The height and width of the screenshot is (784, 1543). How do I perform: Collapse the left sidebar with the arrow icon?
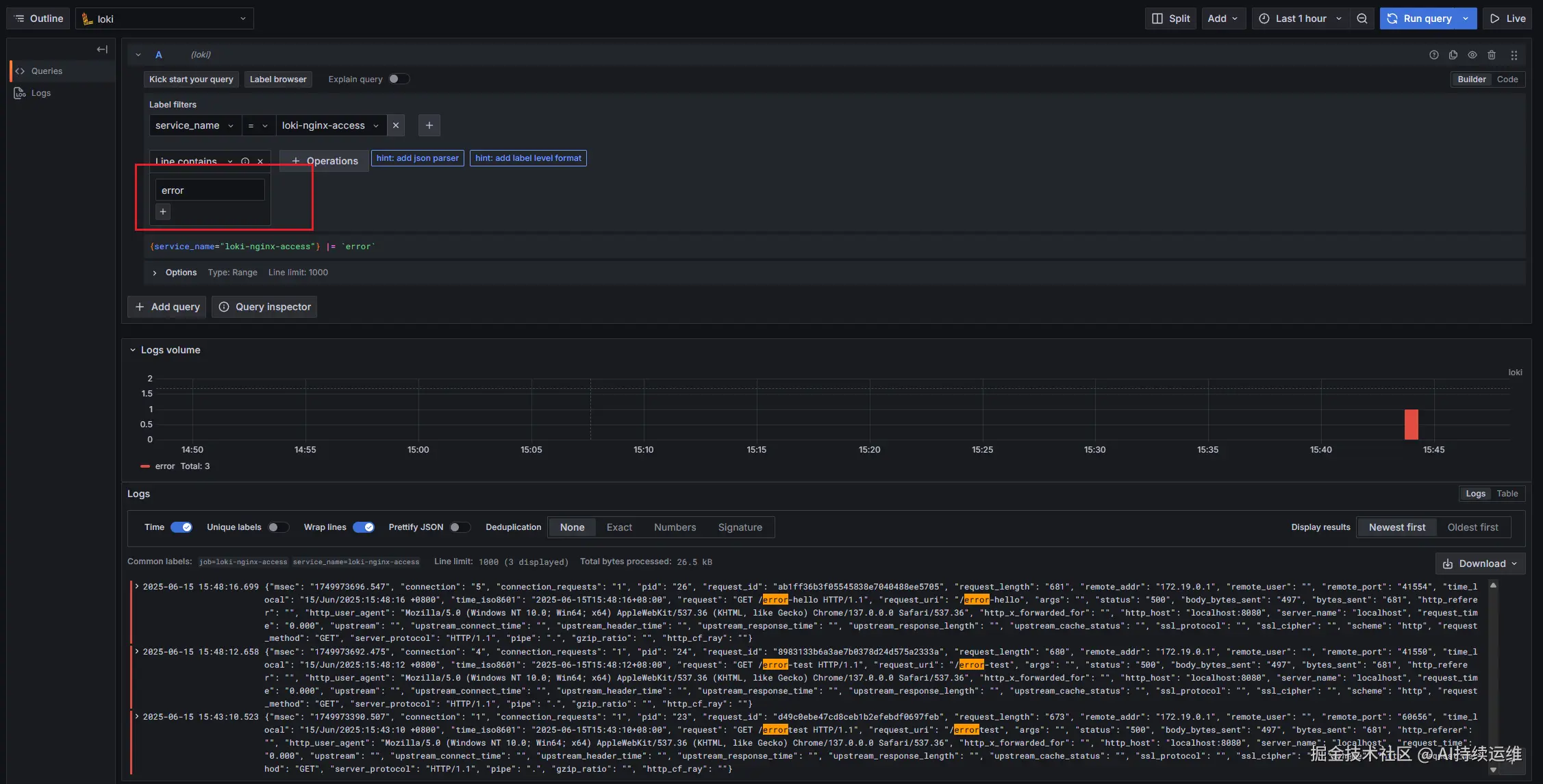(x=101, y=49)
